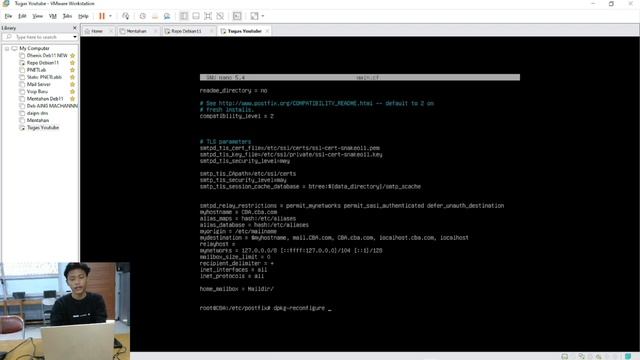Screen dimensions: 640x360
Task: Select Repo Debian11 in library tree
Action: pos(42,63)
